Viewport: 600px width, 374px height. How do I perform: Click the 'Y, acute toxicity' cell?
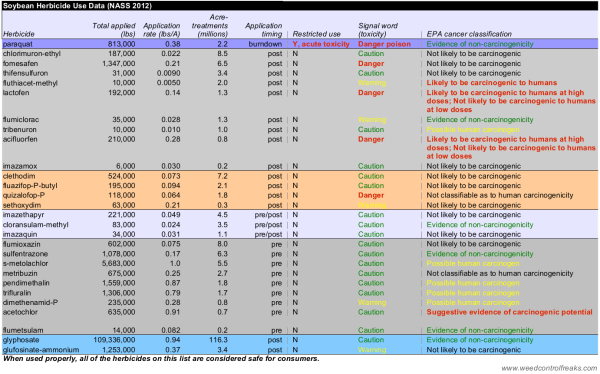coord(321,44)
